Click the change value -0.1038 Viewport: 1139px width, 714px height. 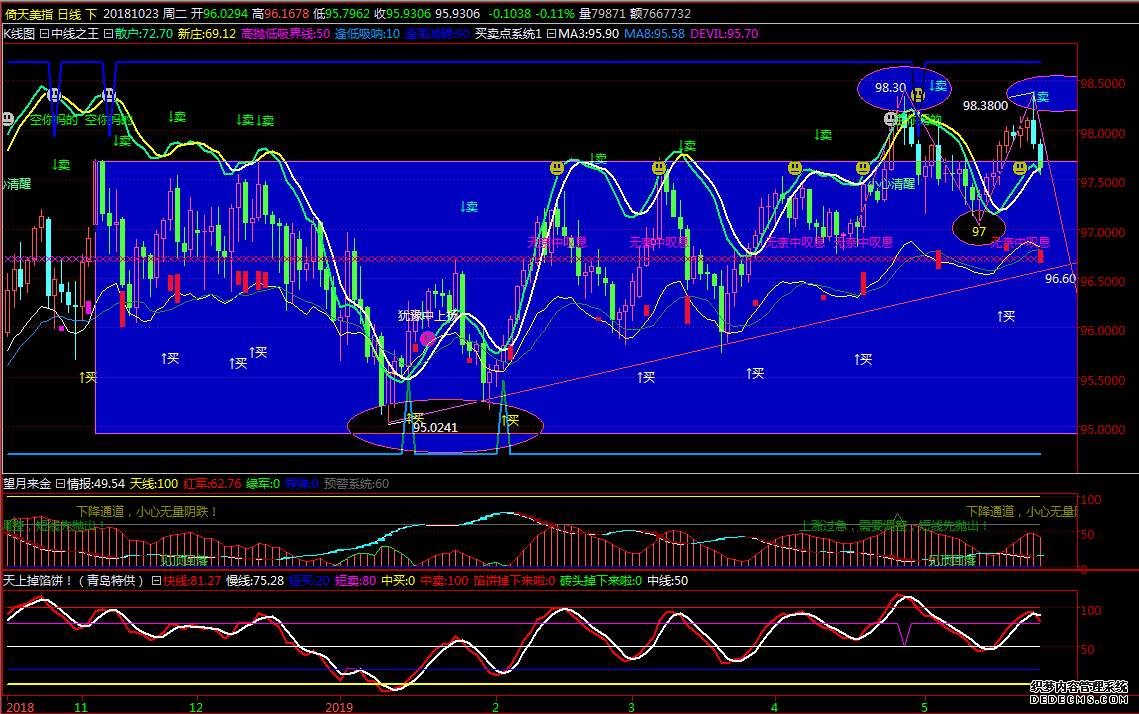point(509,14)
